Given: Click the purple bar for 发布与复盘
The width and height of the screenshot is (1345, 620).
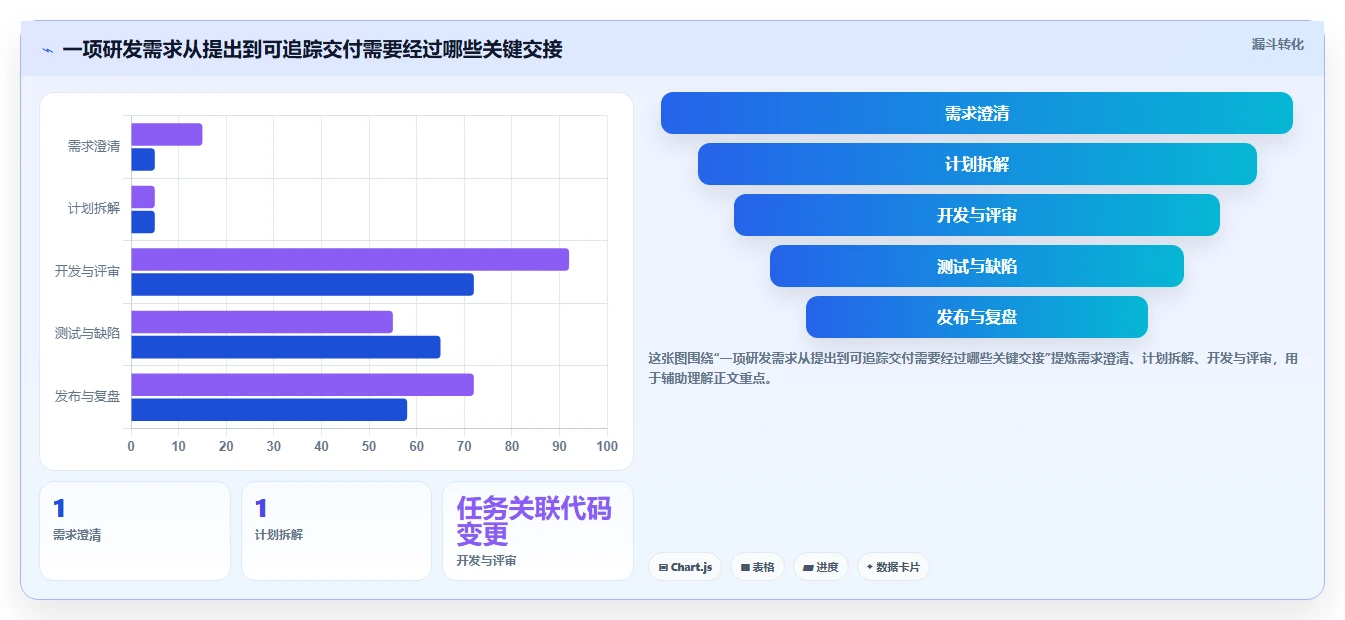Looking at the screenshot, I should [302, 384].
